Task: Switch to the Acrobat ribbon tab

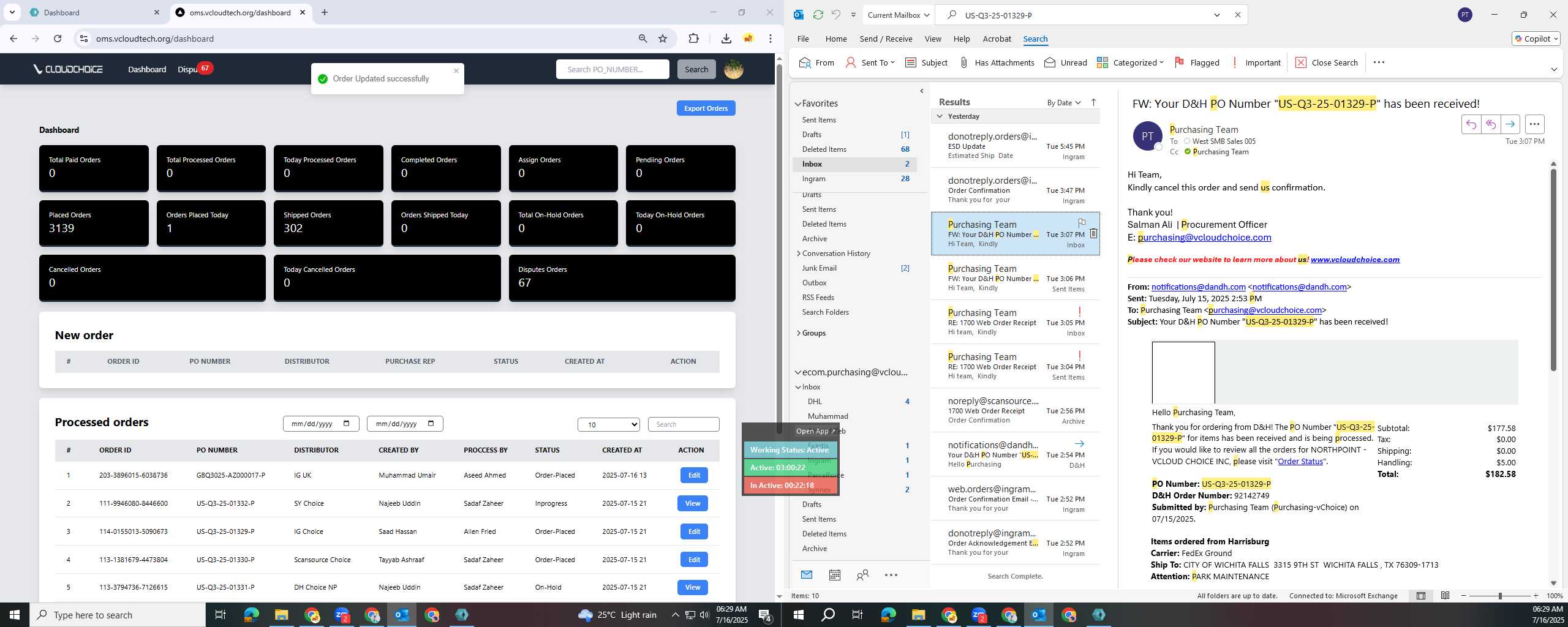Action: (x=997, y=39)
